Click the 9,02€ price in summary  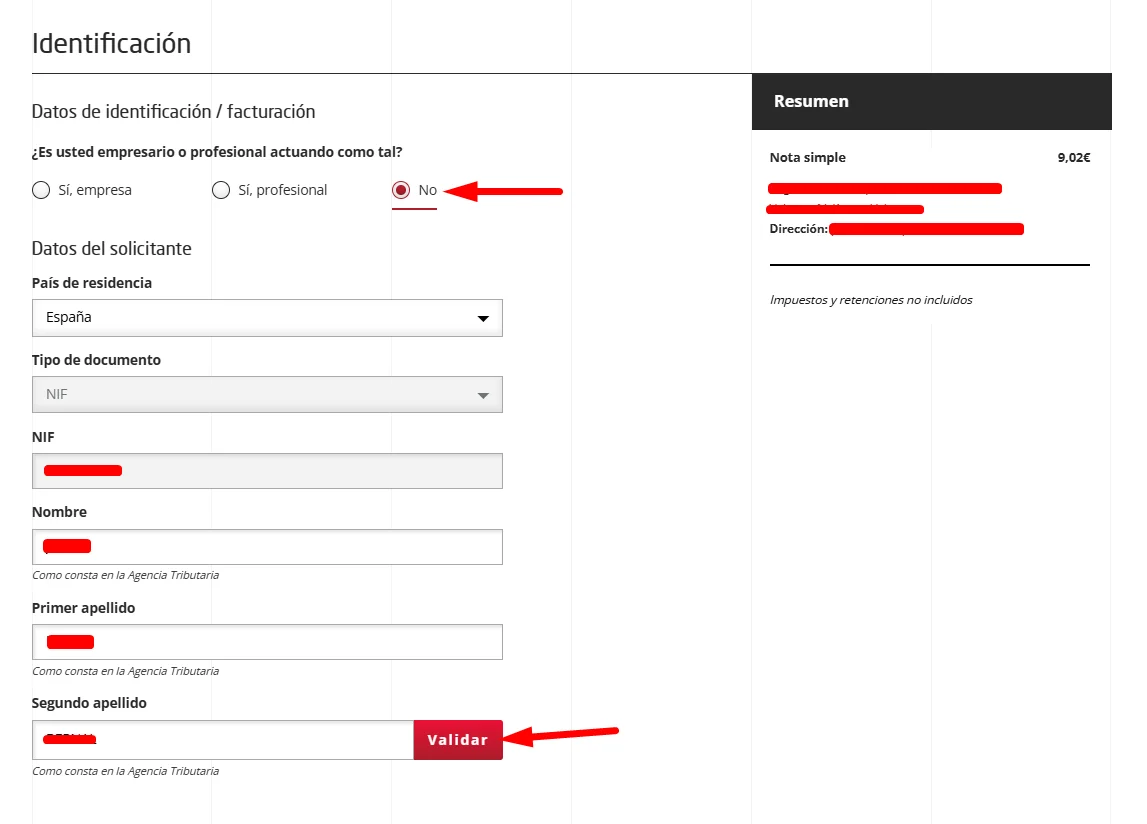point(1073,158)
